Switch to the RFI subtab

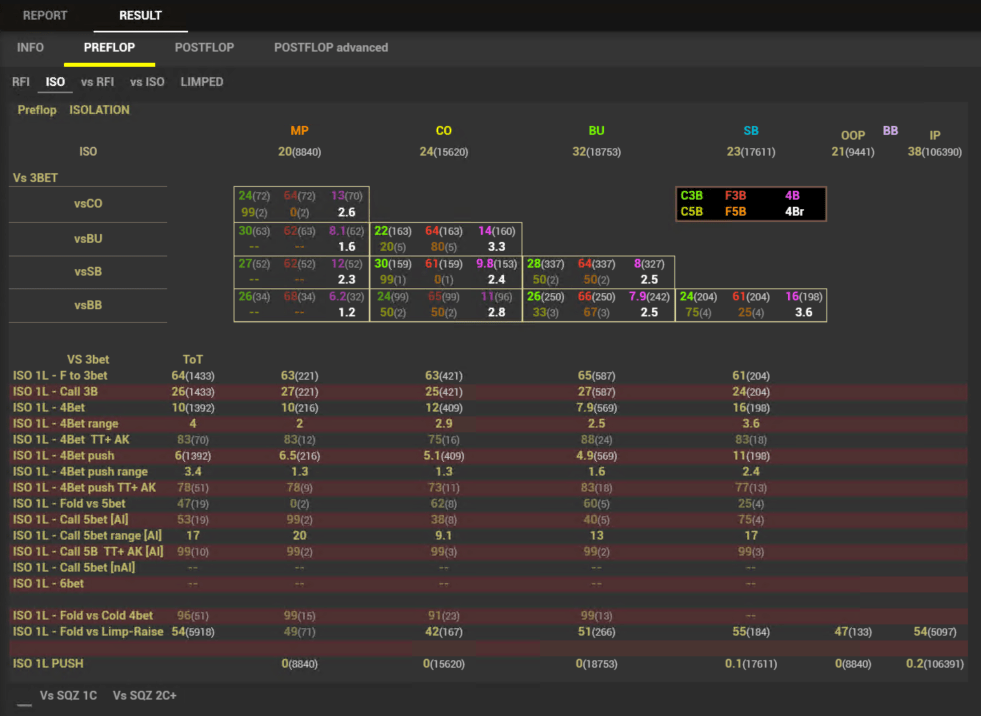click(21, 82)
